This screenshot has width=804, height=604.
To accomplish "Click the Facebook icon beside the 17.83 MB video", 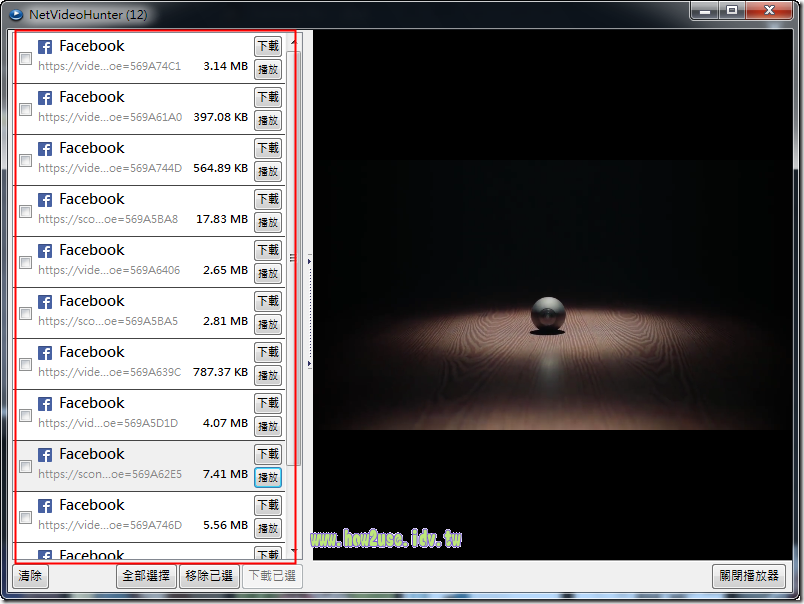I will click(45, 200).
